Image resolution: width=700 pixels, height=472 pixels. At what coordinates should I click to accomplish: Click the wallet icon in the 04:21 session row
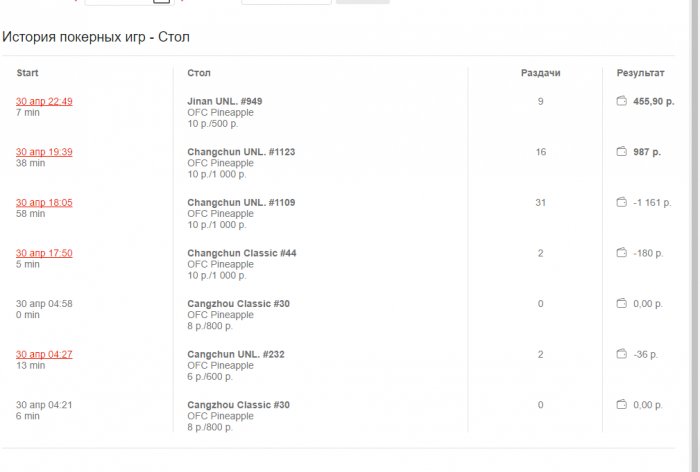(x=621, y=404)
